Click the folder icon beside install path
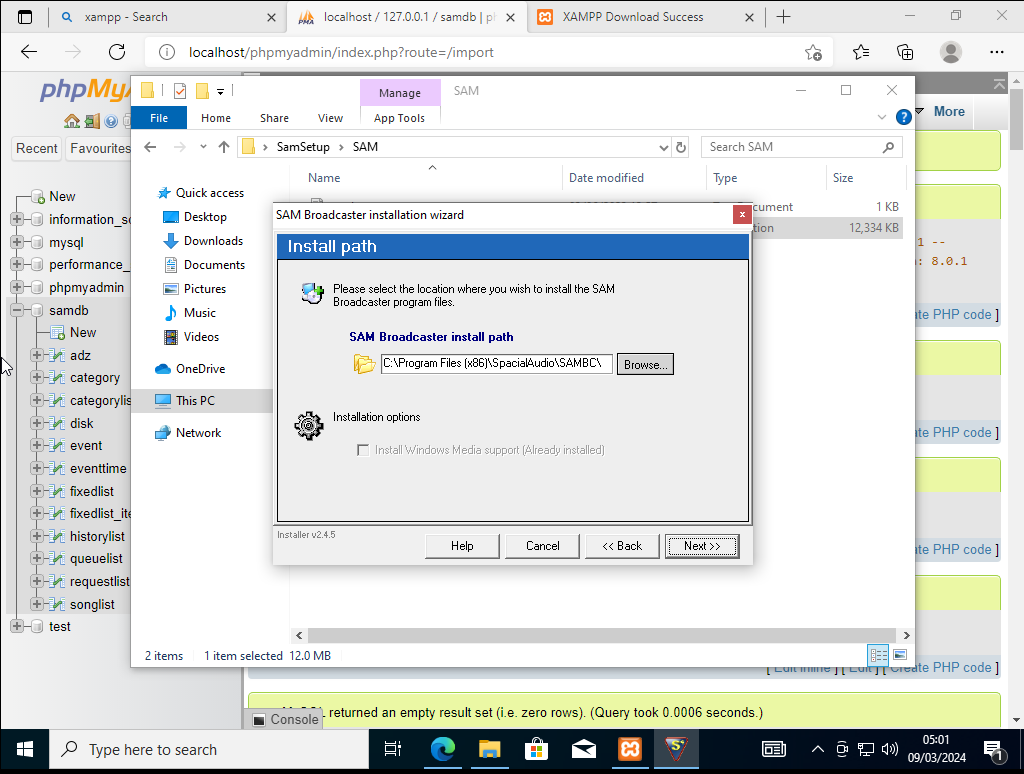The width and height of the screenshot is (1024, 774). (364, 364)
